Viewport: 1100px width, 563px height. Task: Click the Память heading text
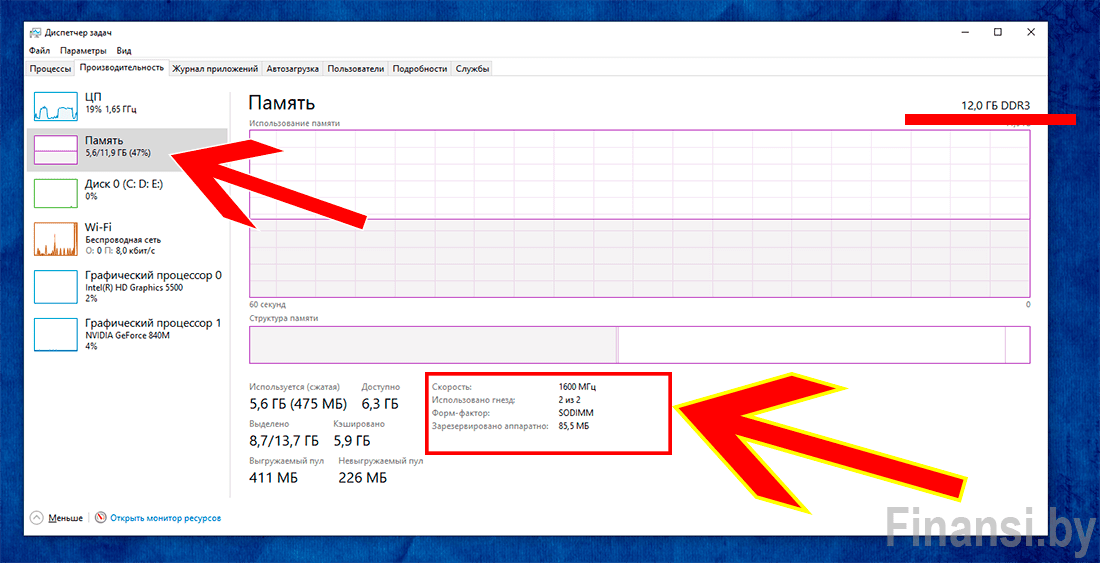[x=282, y=104]
